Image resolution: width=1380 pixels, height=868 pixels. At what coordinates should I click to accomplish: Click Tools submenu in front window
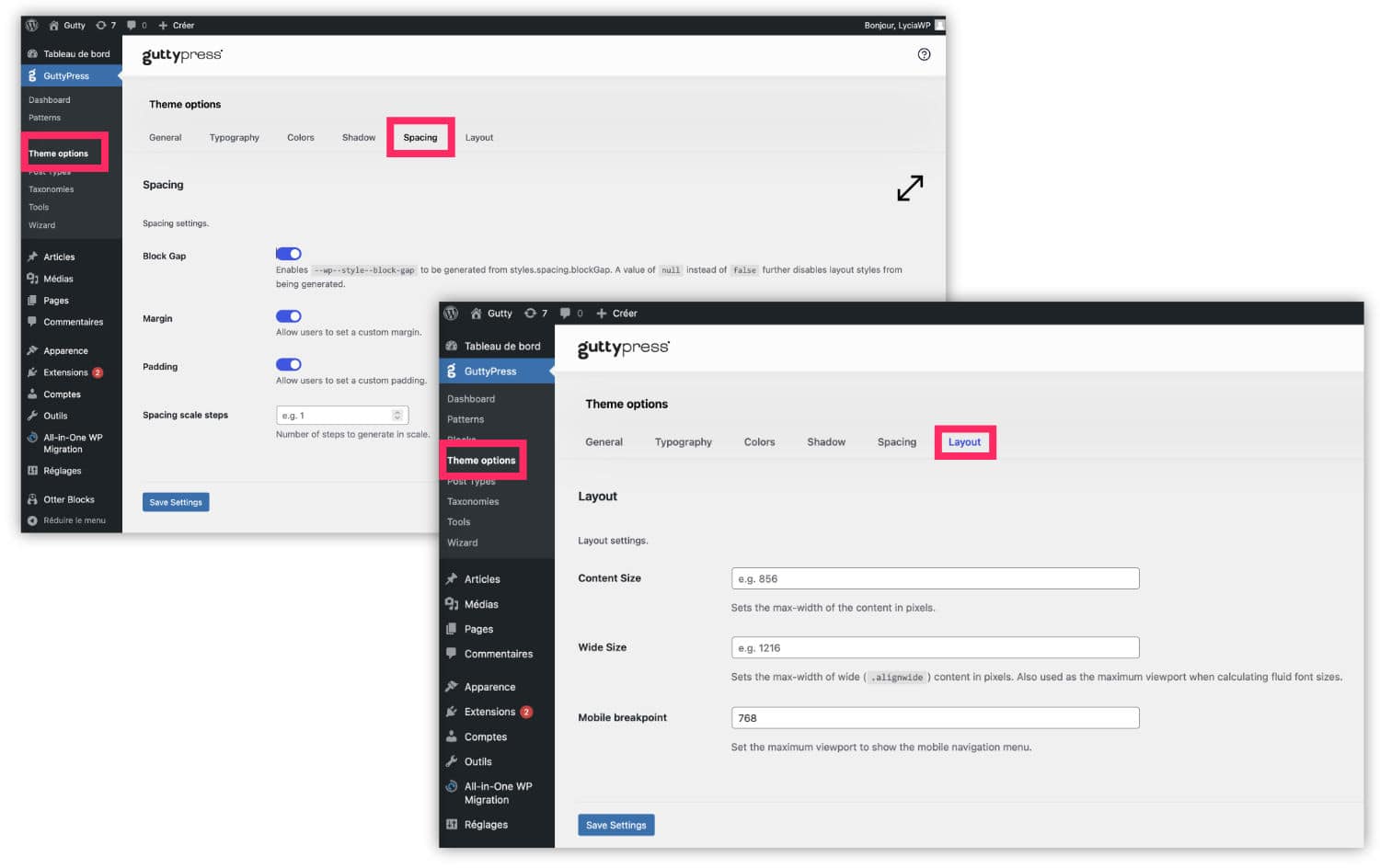pos(459,522)
